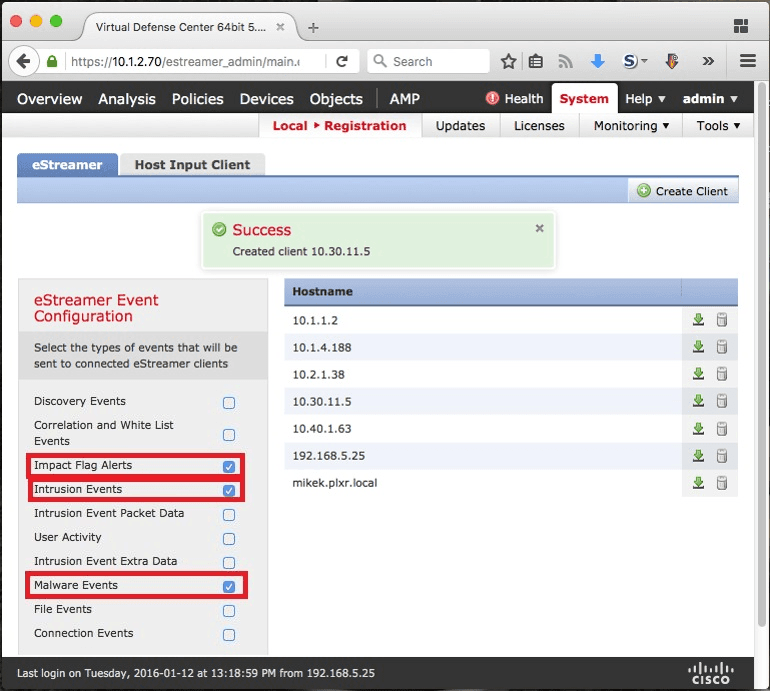Enable File Events checkbox
The image size is (770, 691).
coord(229,610)
